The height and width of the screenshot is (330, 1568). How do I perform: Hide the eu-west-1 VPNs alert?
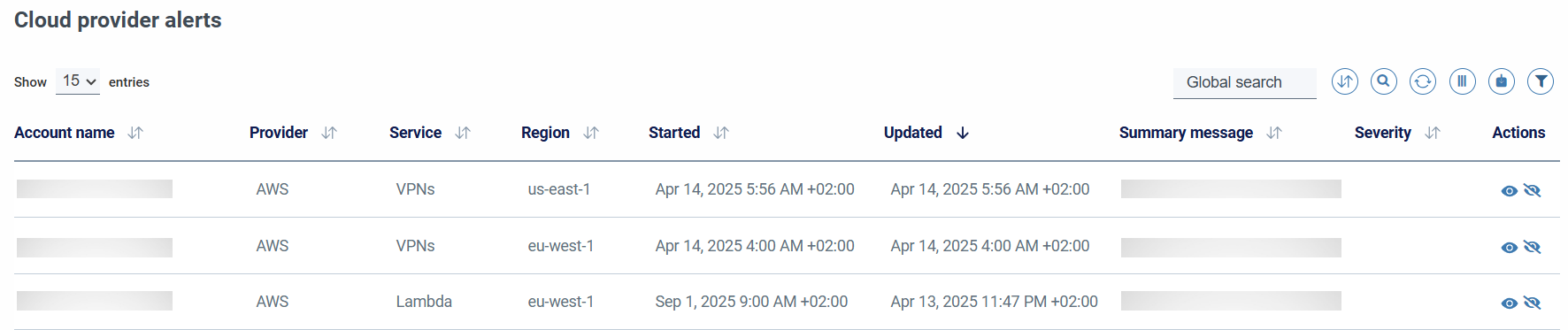(1533, 247)
